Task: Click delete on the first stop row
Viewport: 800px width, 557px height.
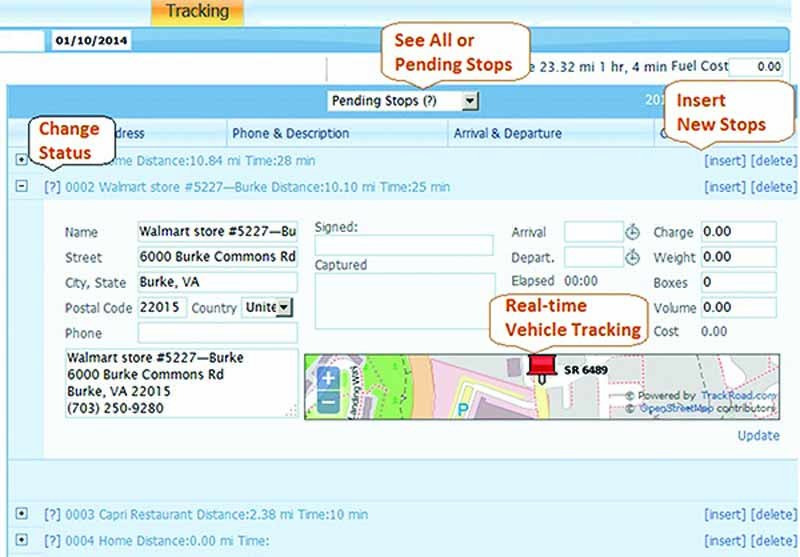Action: 773,161
